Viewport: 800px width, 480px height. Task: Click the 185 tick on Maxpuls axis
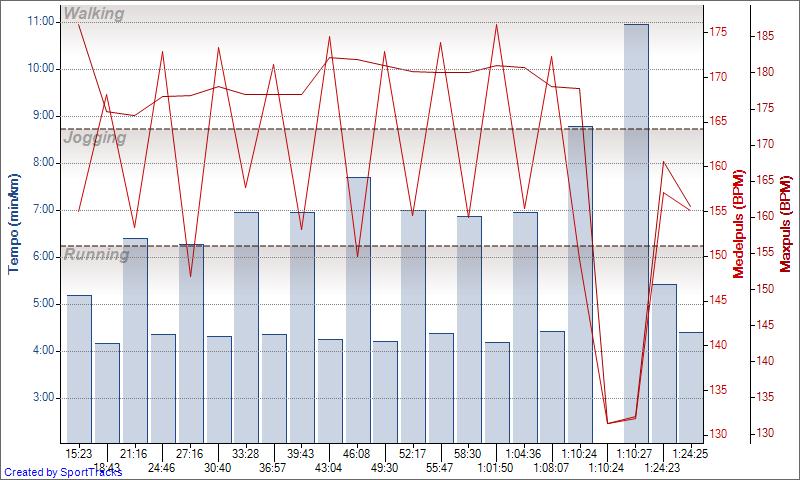click(x=765, y=36)
